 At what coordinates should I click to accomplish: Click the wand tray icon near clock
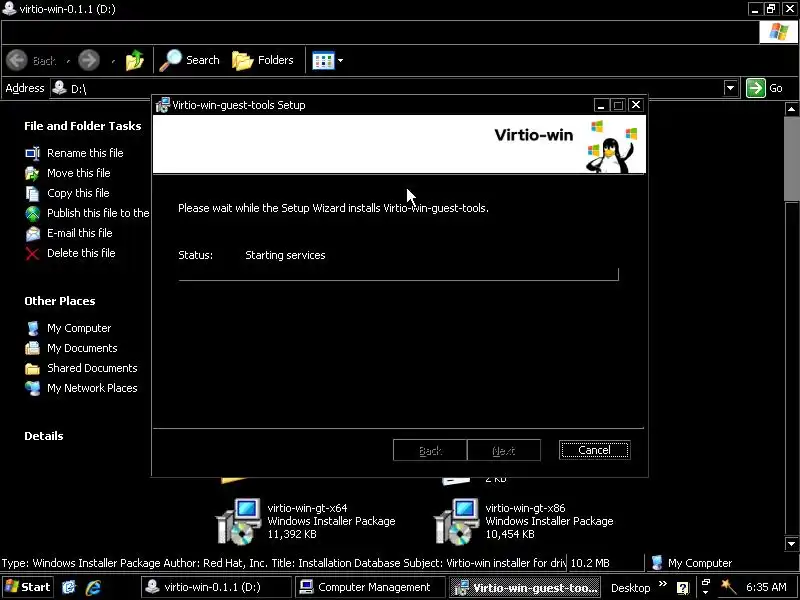coord(728,587)
